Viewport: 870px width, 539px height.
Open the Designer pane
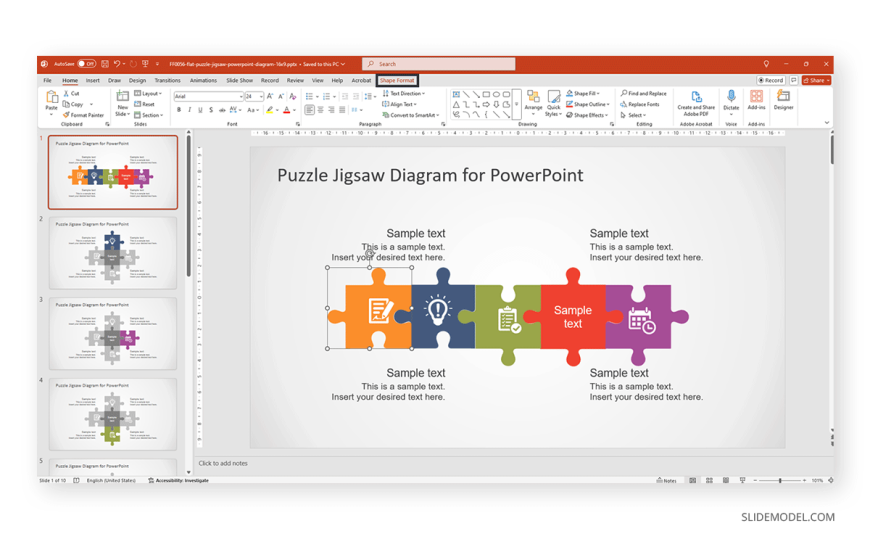783,100
